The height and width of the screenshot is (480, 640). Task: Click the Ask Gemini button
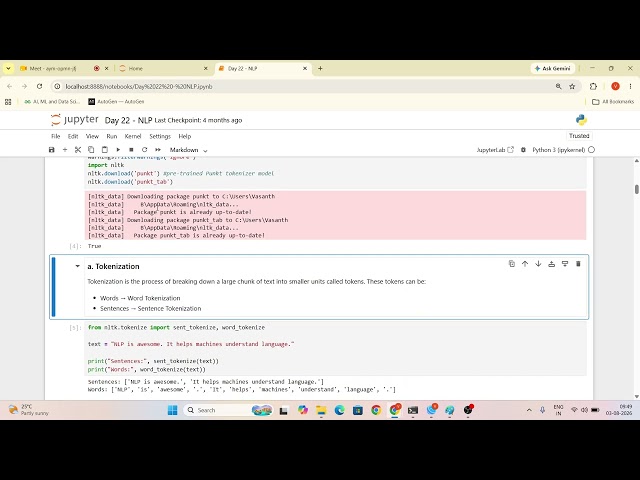(x=553, y=69)
